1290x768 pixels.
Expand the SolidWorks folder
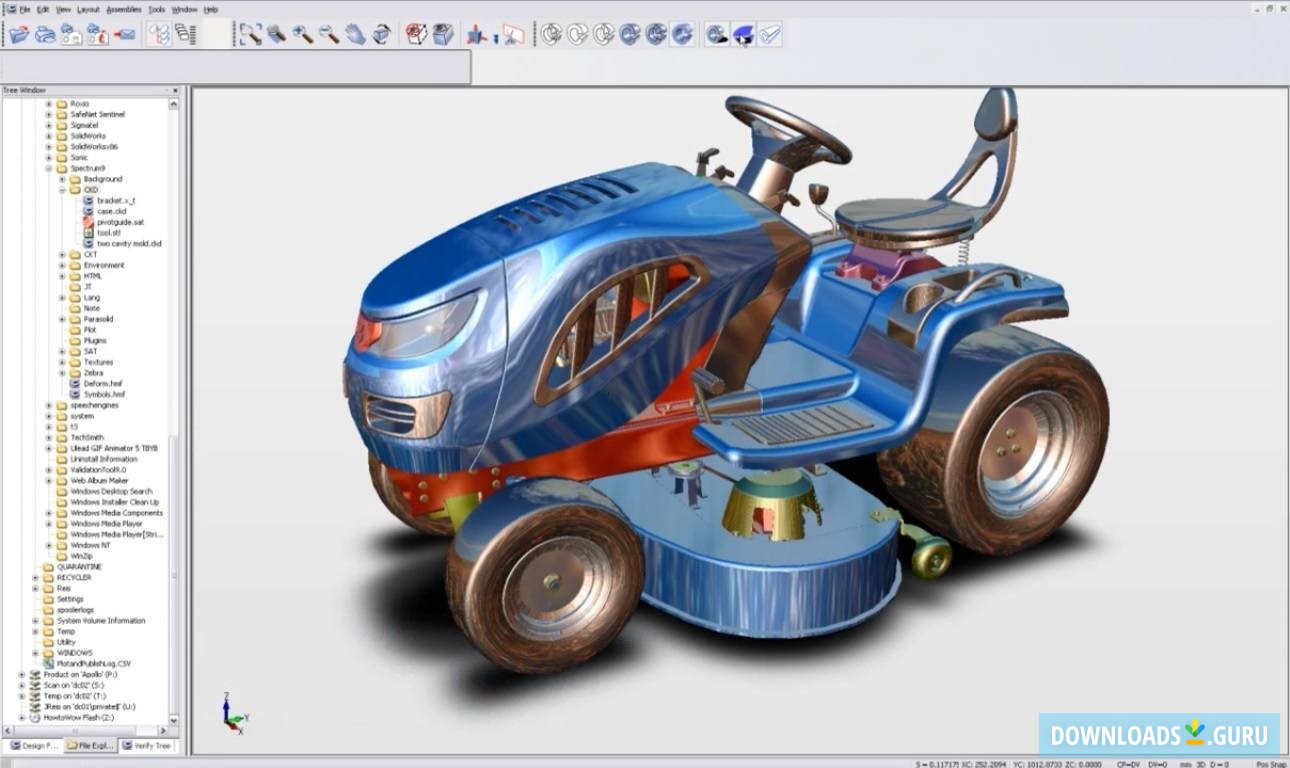coord(49,136)
